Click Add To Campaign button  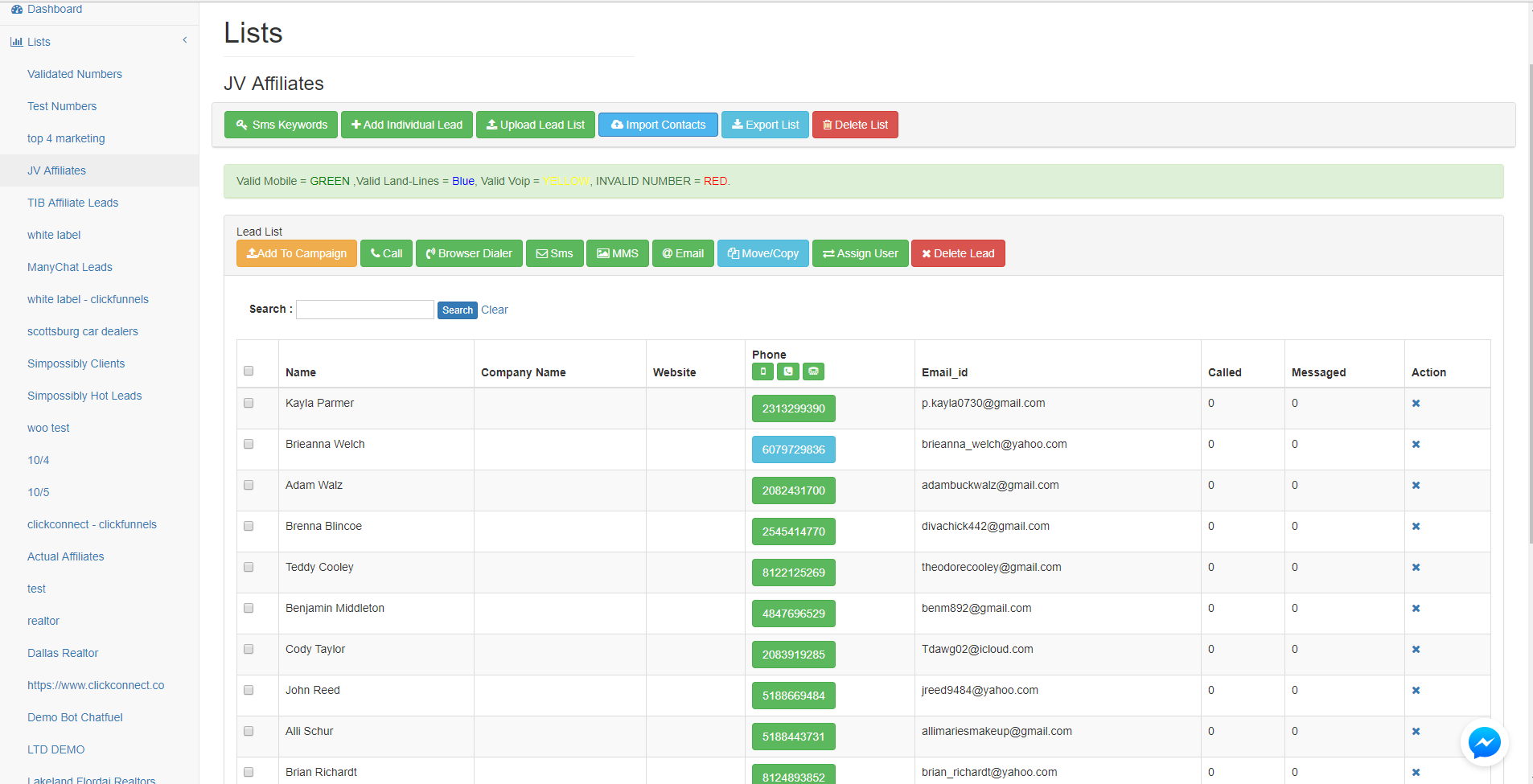tap(297, 253)
